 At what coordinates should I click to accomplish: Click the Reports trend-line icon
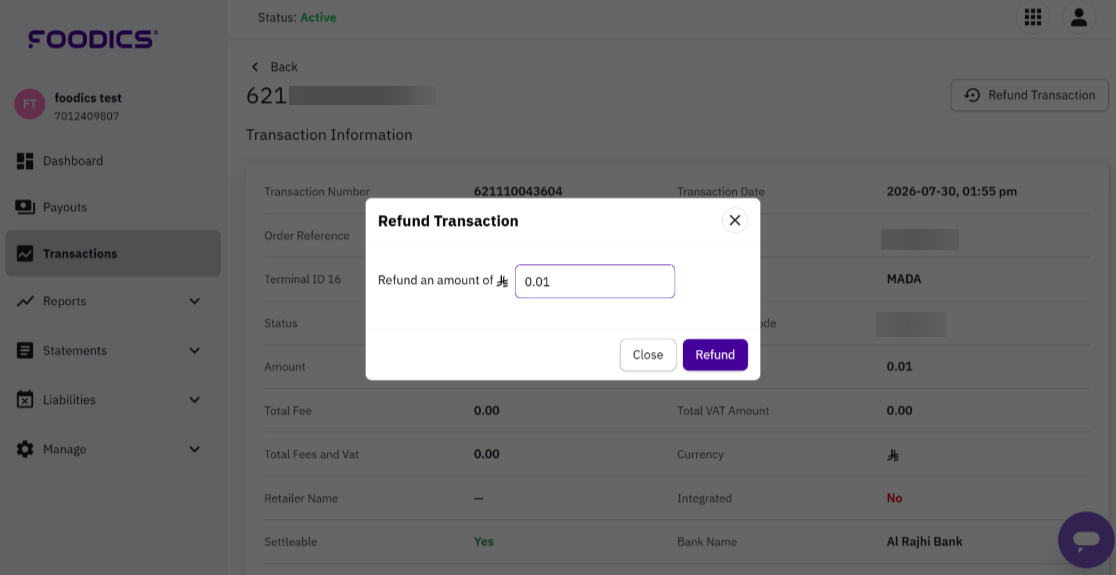point(25,301)
